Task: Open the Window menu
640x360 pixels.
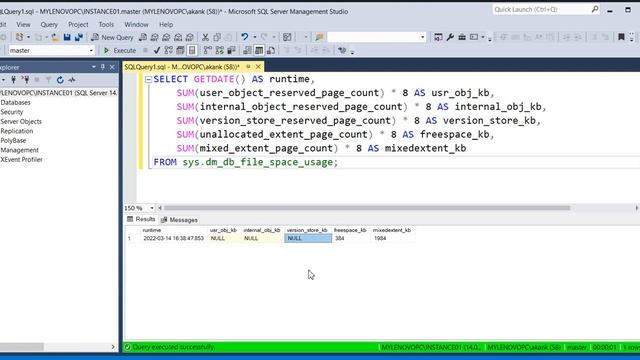Action: click(136, 24)
